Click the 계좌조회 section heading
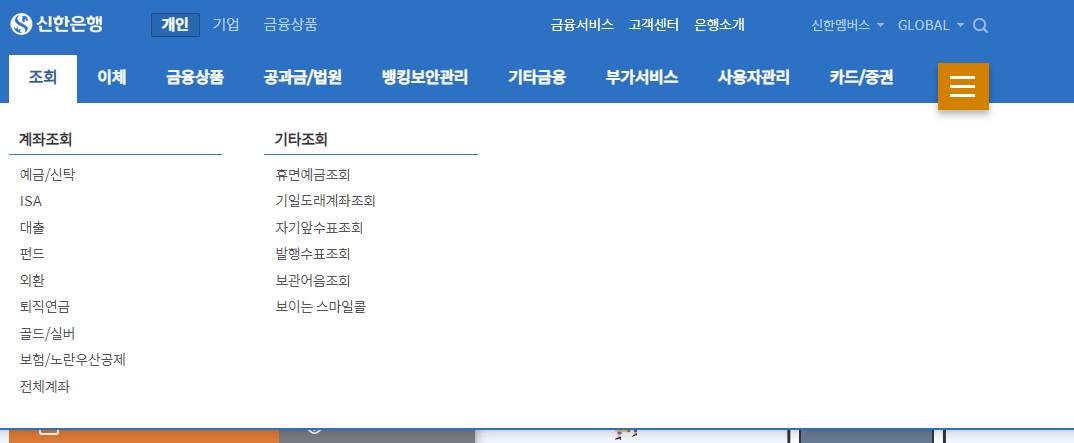Image resolution: width=1074 pixels, height=443 pixels. coord(45,140)
